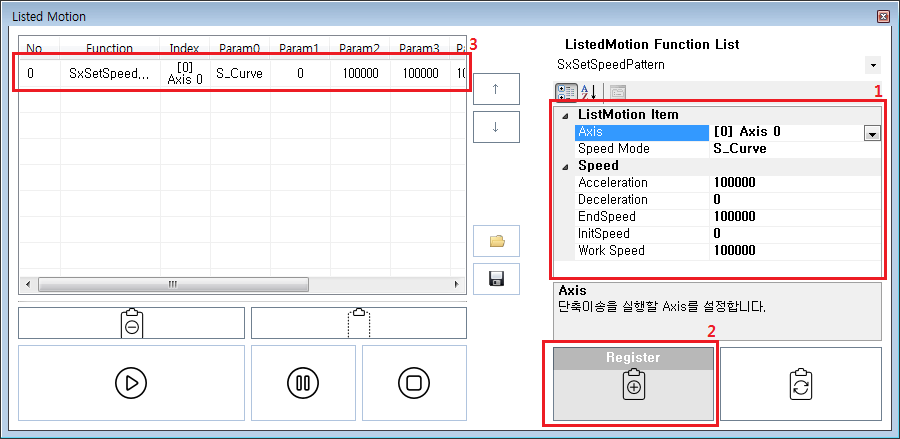Remove item using the clipboard-minus button

pos(131,323)
